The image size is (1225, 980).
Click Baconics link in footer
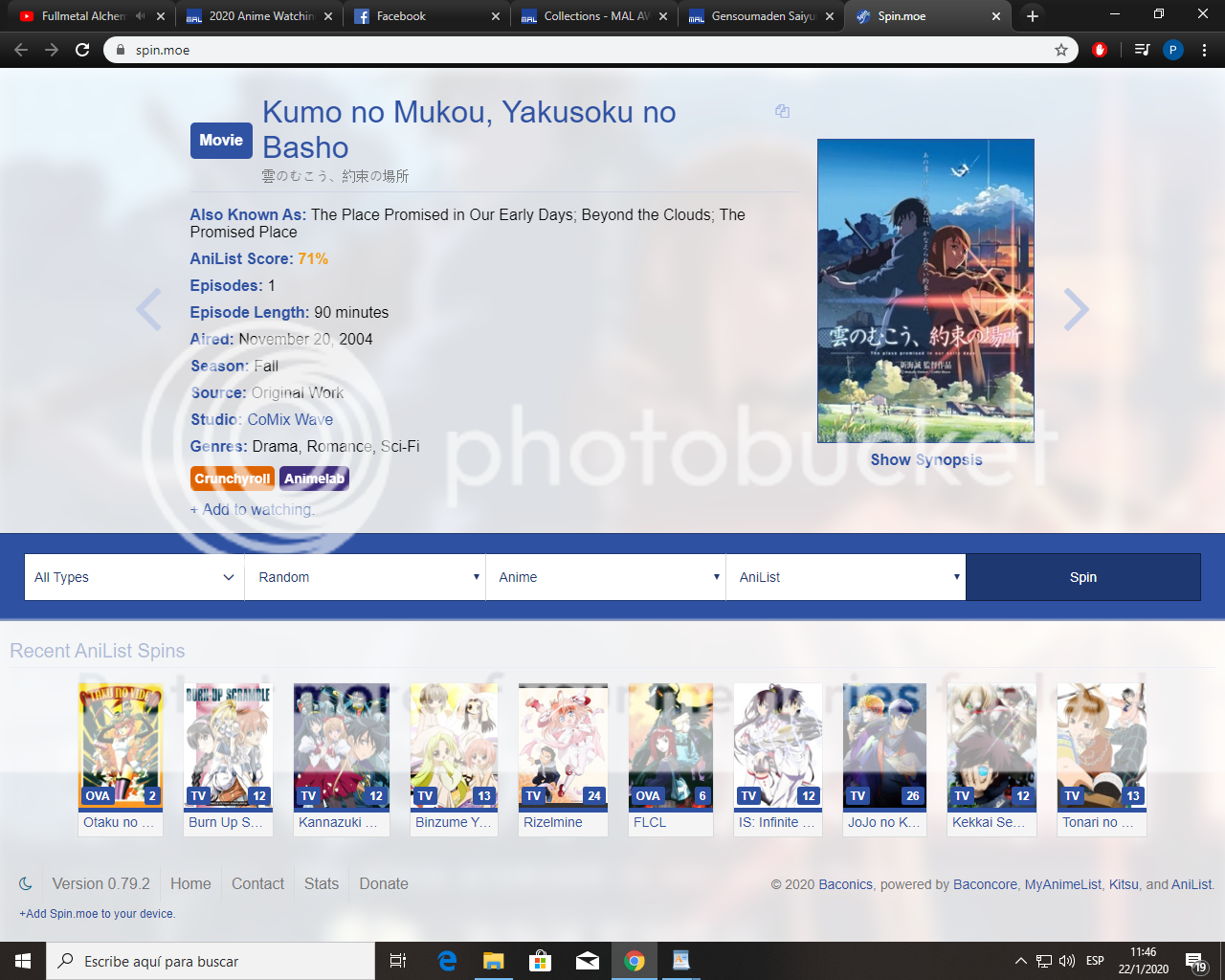(845, 884)
